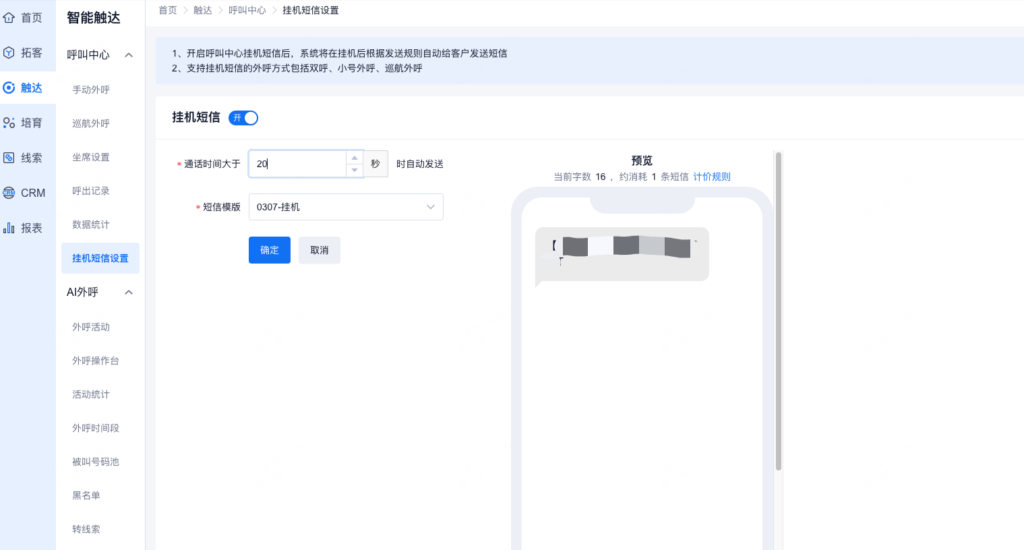Click the preview panel vertical scrollbar
This screenshot has height=550, width=1024.
[x=778, y=300]
